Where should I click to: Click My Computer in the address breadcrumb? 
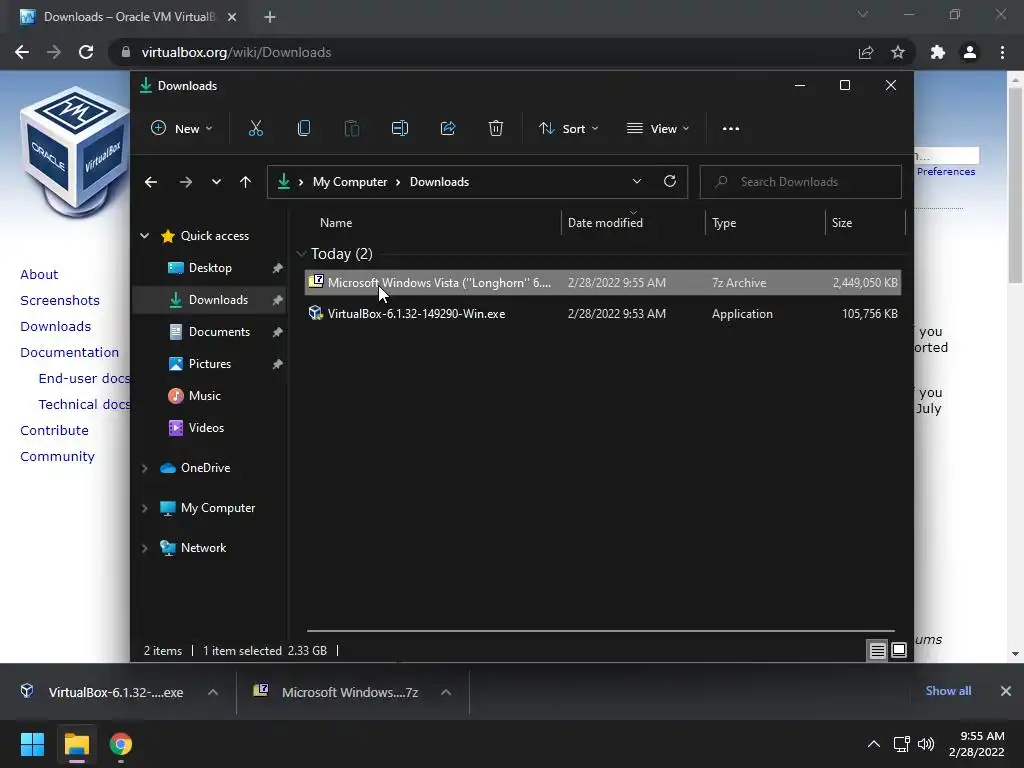point(349,182)
